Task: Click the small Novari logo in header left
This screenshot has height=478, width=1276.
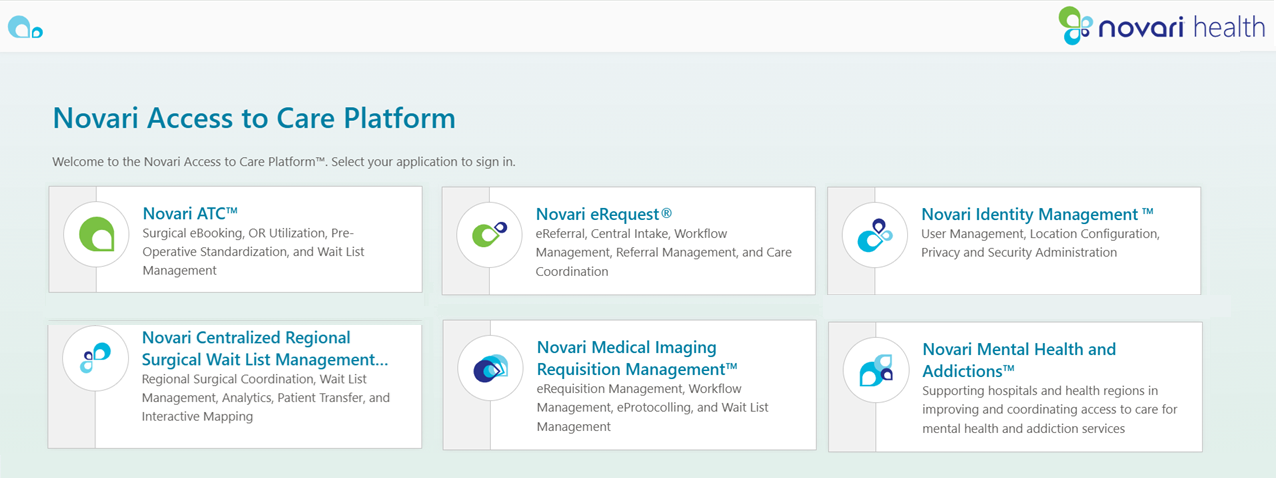Action: pos(25,27)
